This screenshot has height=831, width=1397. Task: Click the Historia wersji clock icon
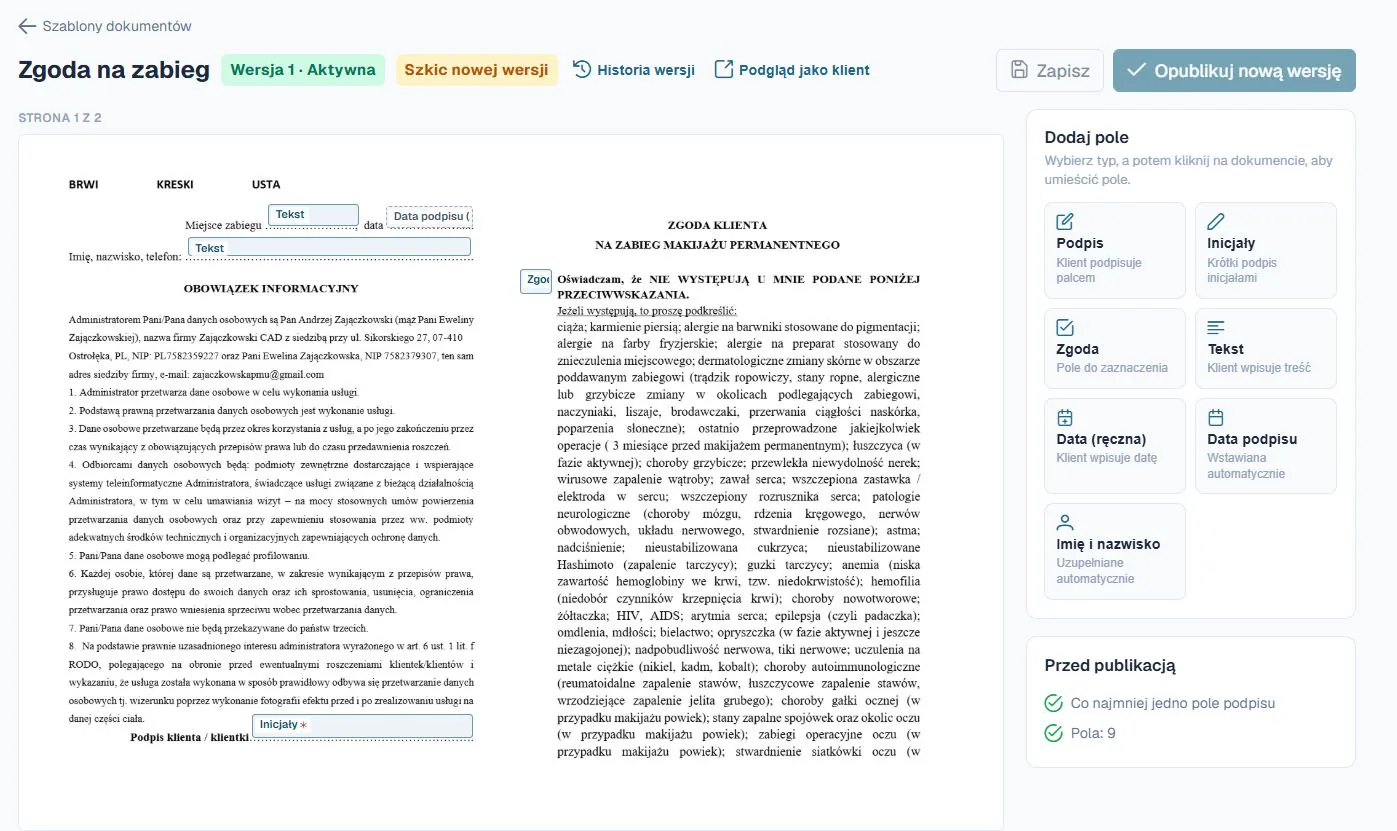pyautogui.click(x=582, y=69)
